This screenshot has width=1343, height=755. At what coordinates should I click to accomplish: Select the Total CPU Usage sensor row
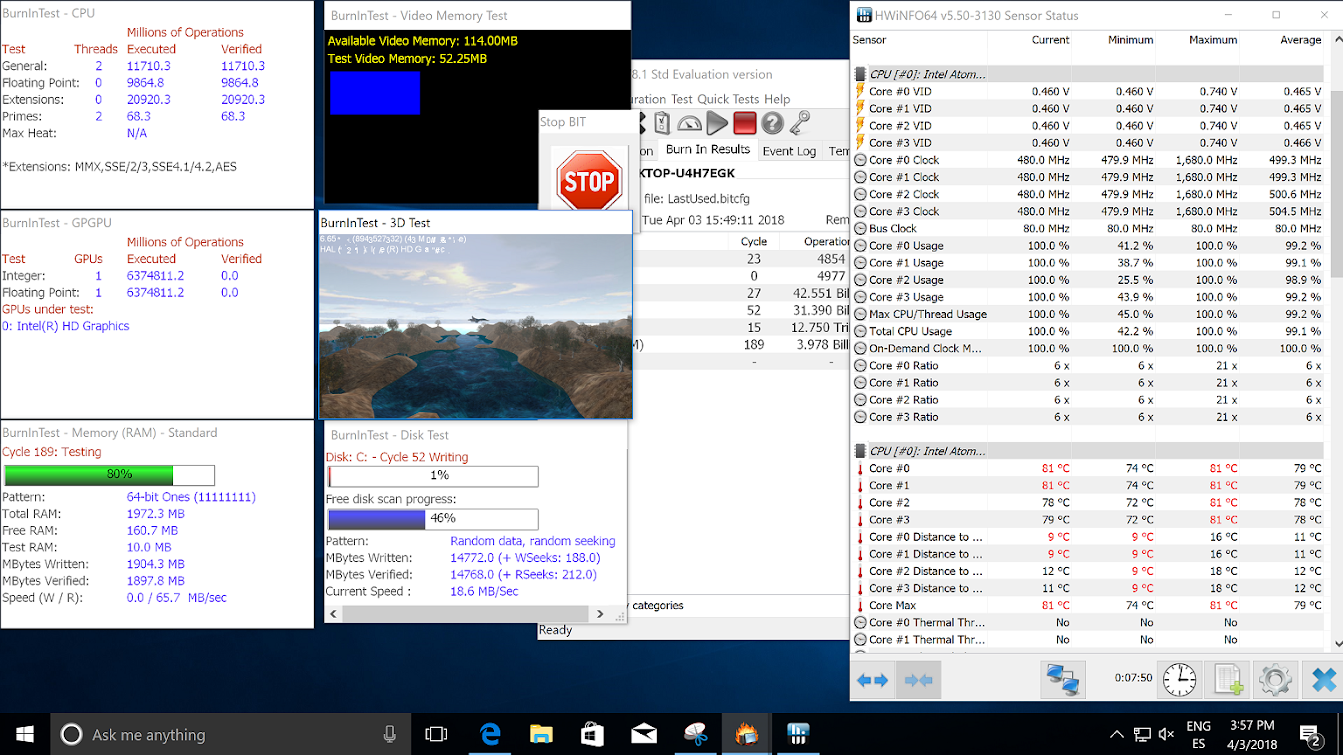(1089, 331)
